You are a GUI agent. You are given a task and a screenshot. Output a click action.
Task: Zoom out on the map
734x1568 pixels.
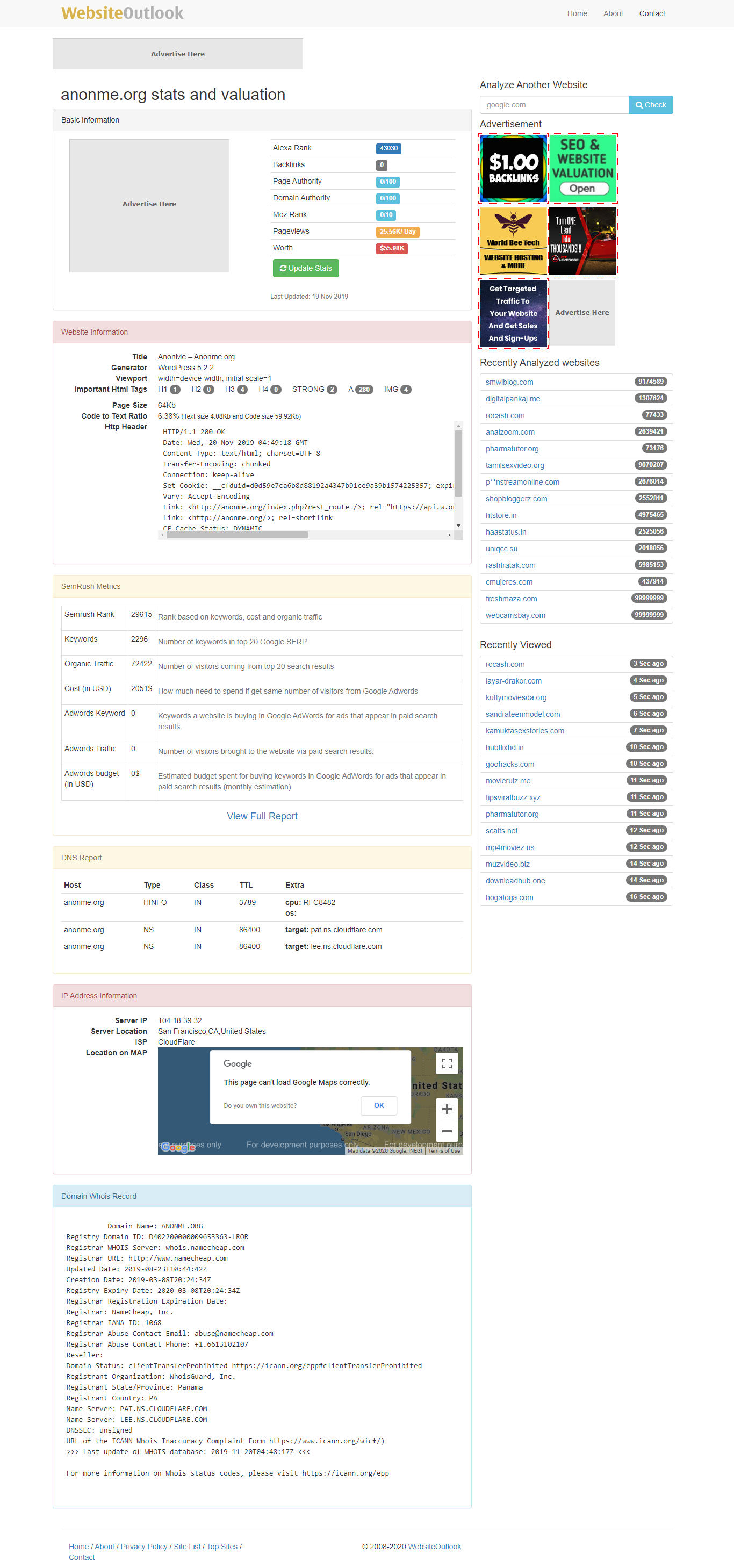click(x=446, y=1131)
